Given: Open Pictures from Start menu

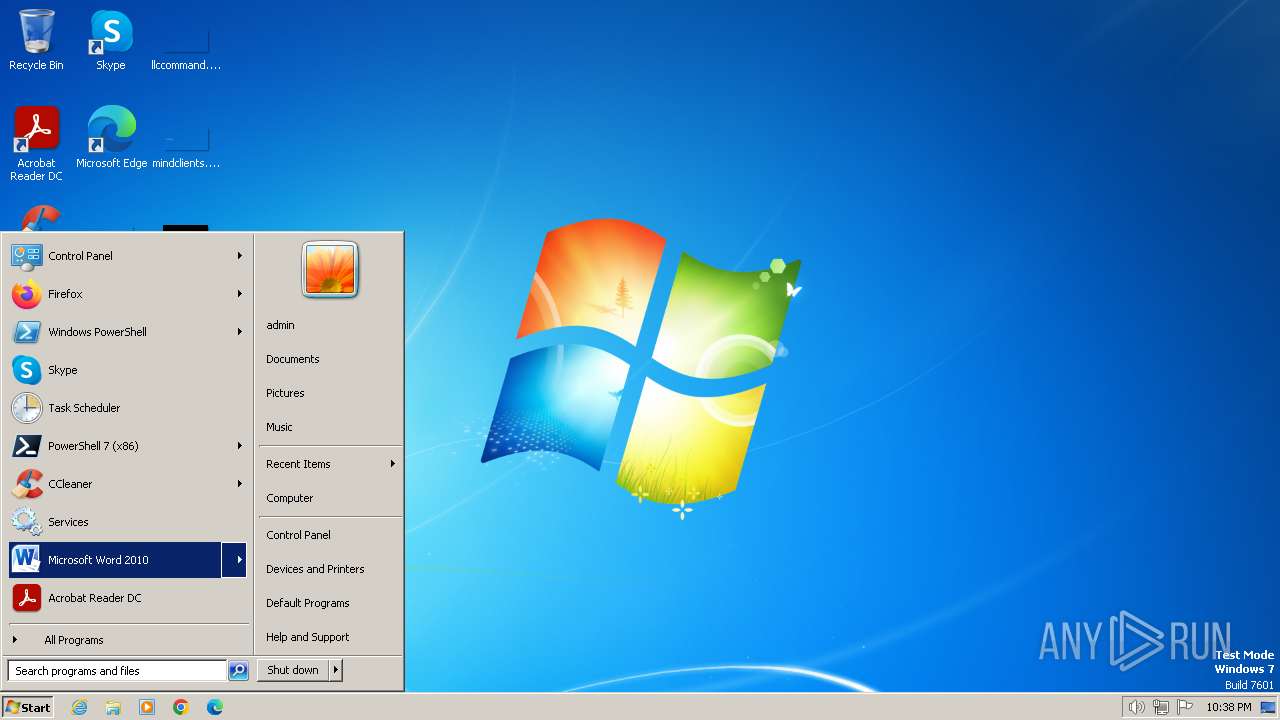Looking at the screenshot, I should [285, 393].
